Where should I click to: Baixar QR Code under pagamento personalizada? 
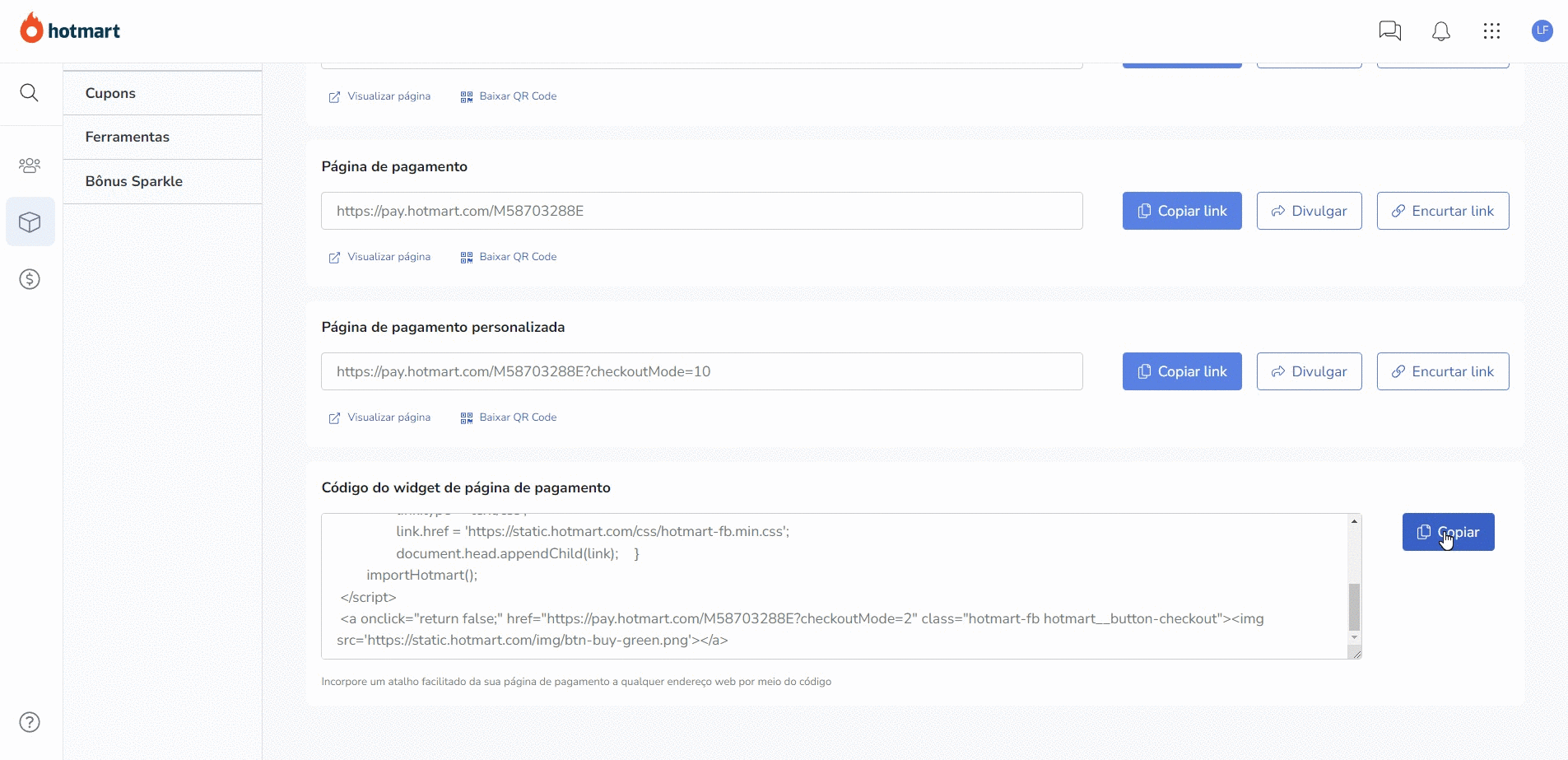[x=509, y=417]
